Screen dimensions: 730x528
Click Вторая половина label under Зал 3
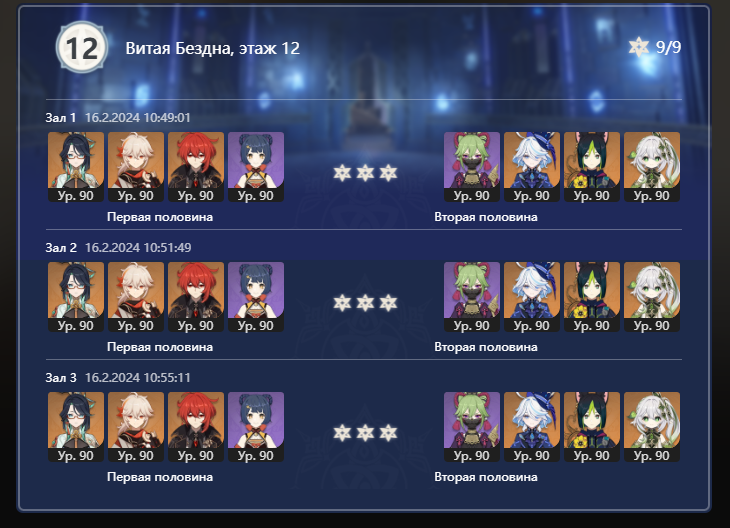[x=486, y=477]
